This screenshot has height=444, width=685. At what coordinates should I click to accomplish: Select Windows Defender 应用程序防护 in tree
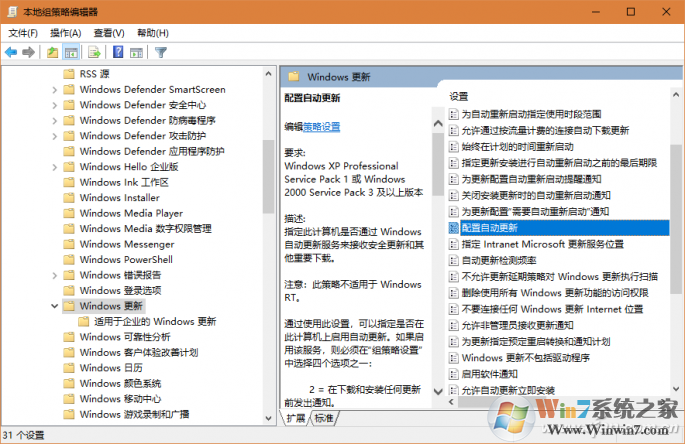(x=152, y=152)
